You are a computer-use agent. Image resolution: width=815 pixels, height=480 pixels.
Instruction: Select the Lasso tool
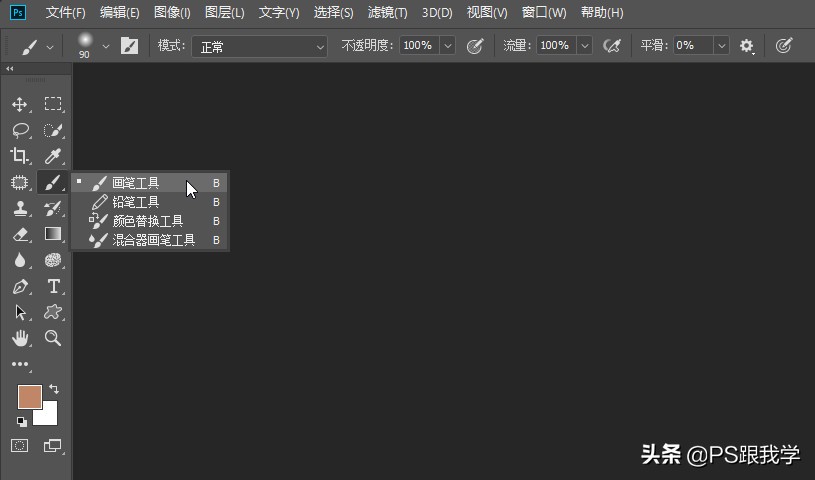[x=20, y=130]
